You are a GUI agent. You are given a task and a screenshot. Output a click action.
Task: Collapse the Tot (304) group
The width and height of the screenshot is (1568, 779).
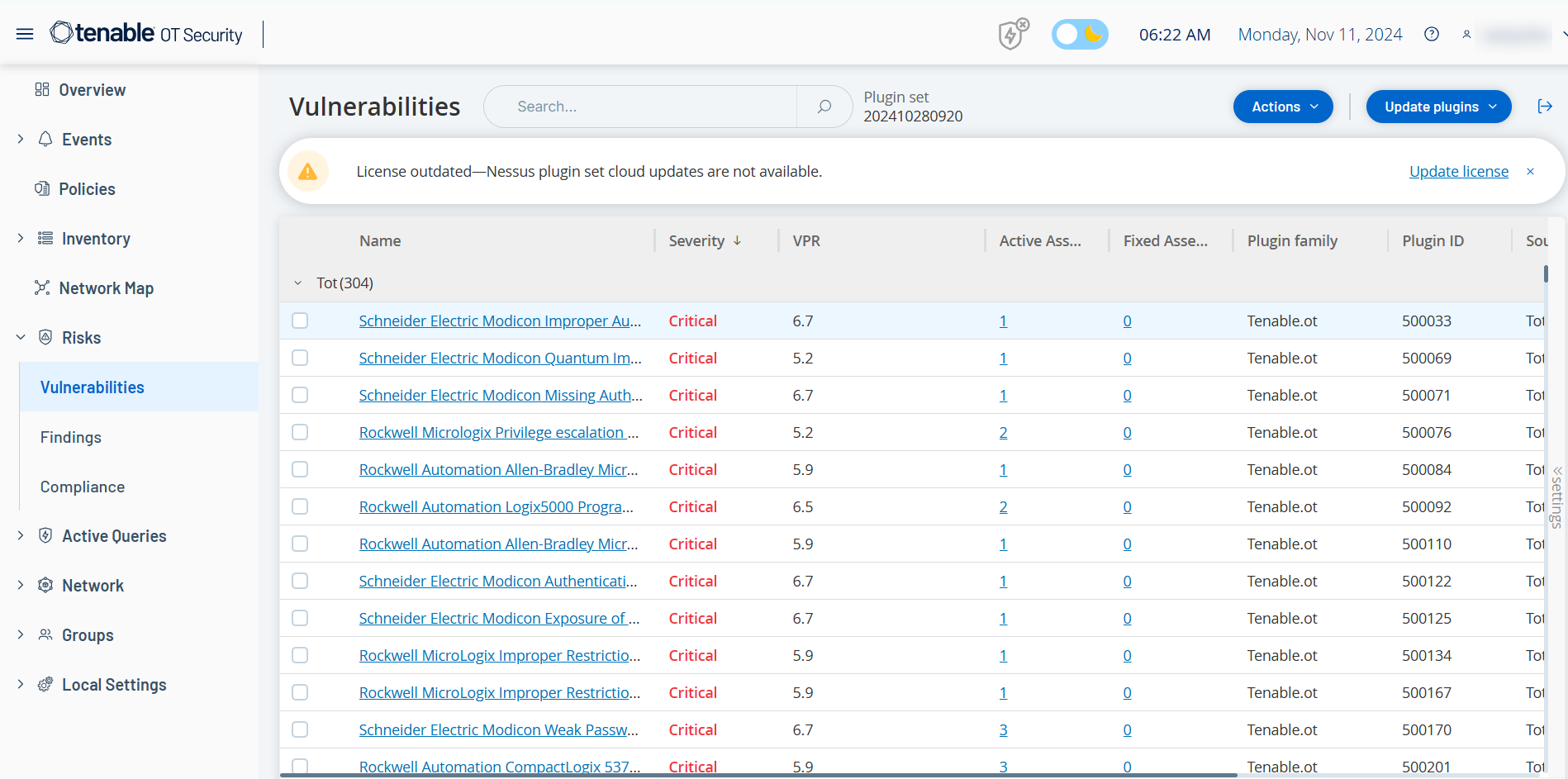[x=298, y=283]
